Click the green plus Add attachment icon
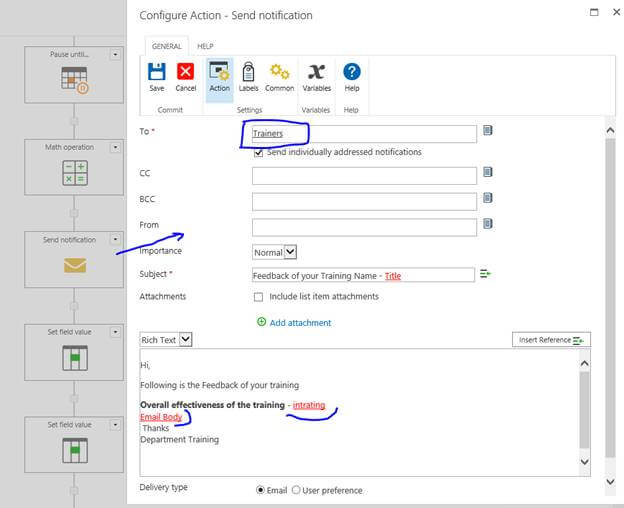This screenshot has height=508, width=624. point(261,322)
